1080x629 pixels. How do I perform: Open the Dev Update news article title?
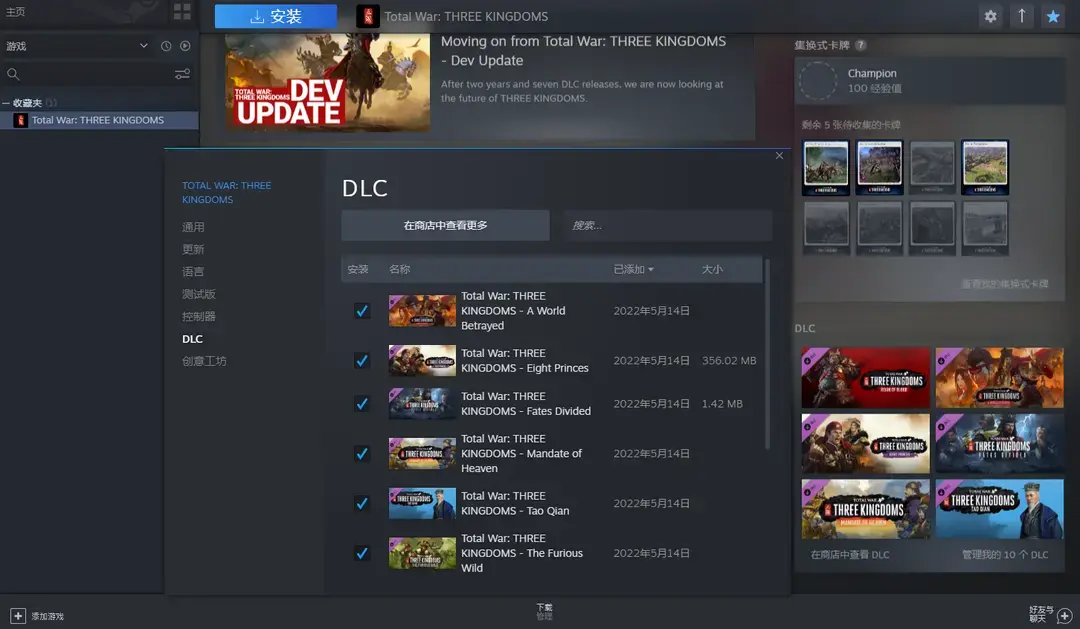click(x=583, y=51)
